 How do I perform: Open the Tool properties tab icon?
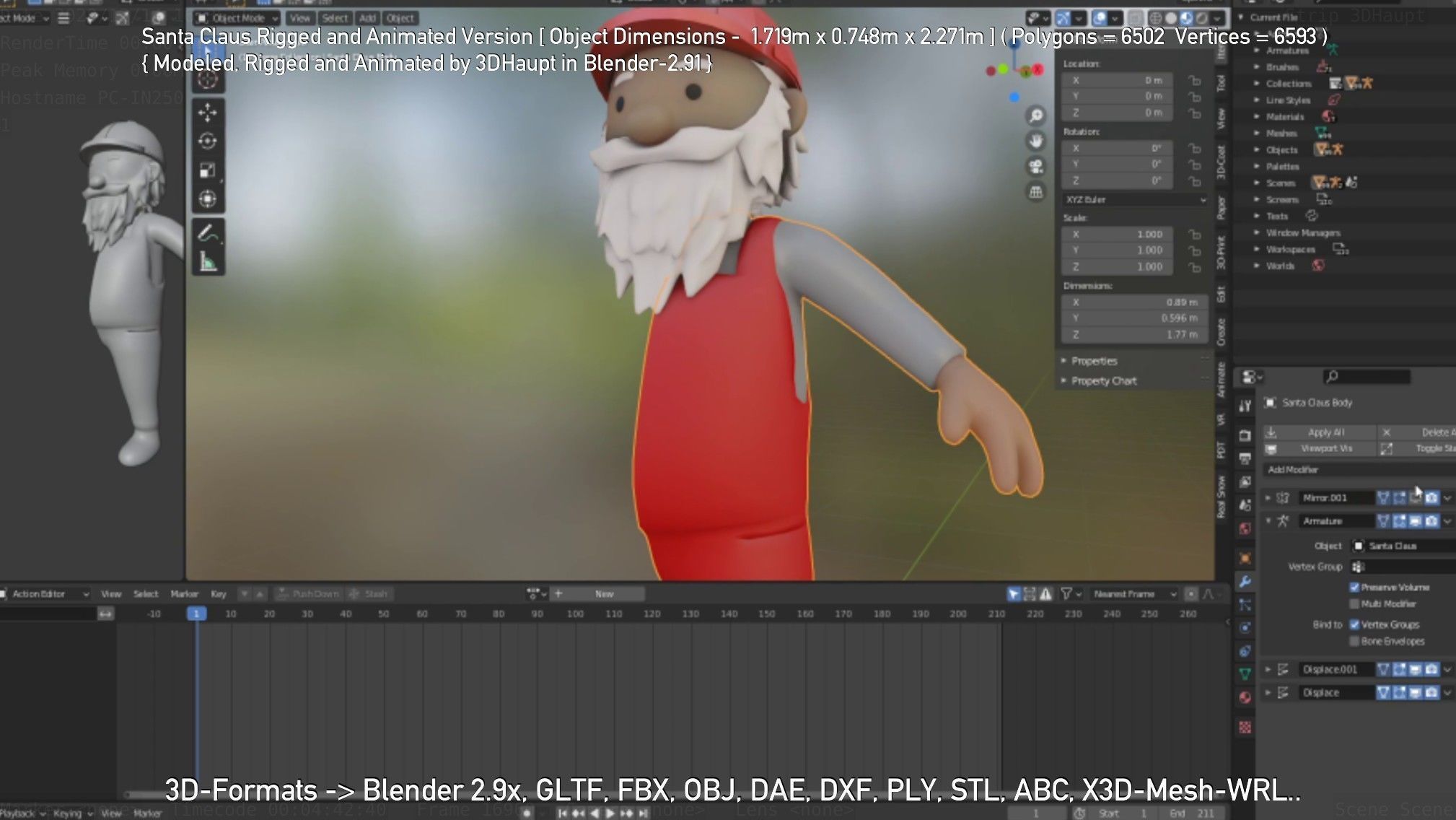[x=1245, y=406]
